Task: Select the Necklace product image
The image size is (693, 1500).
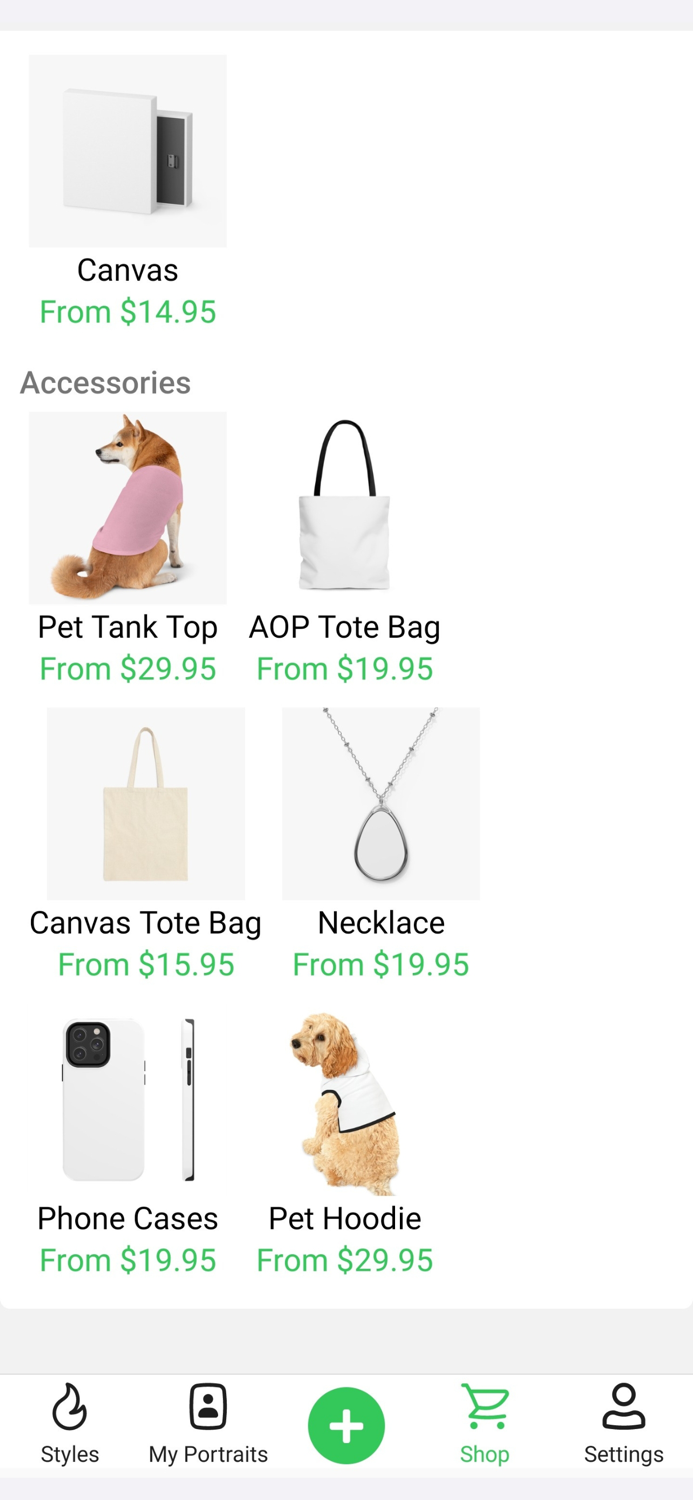Action: pos(381,804)
